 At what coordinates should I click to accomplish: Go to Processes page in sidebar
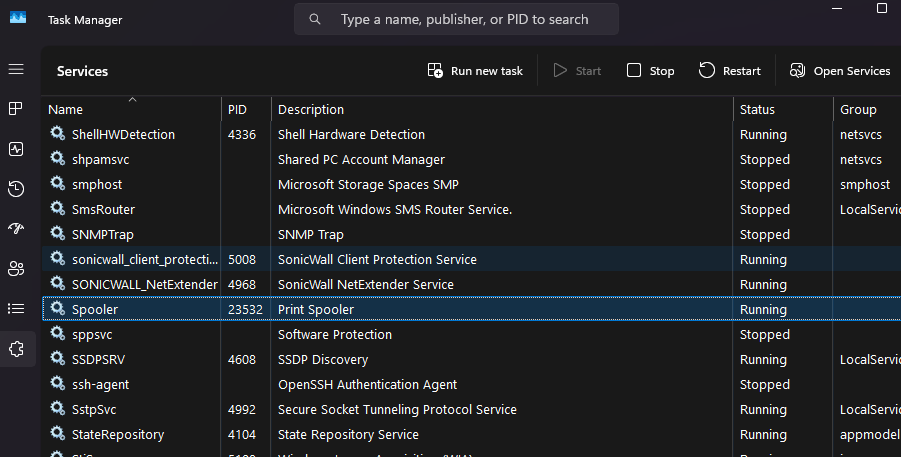16,109
